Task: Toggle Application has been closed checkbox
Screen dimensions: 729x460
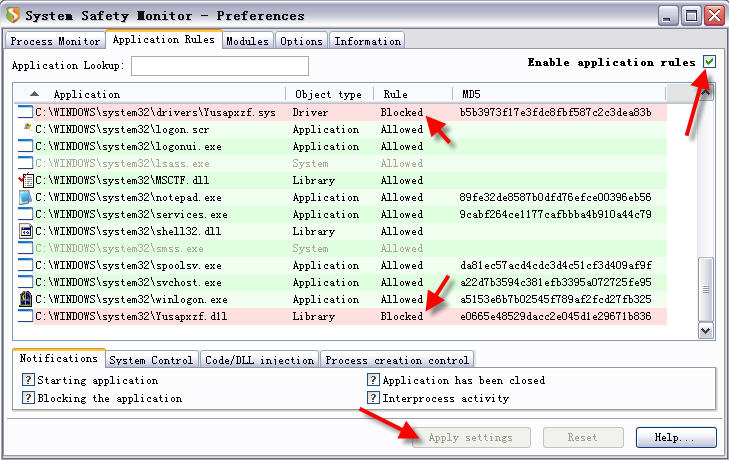Action: [373, 380]
